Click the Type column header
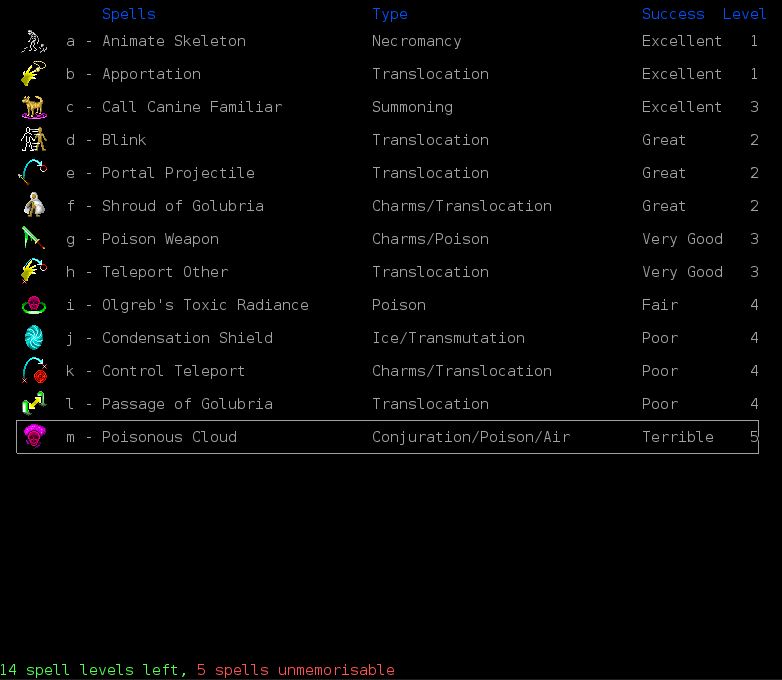The width and height of the screenshot is (782, 680). tap(390, 14)
